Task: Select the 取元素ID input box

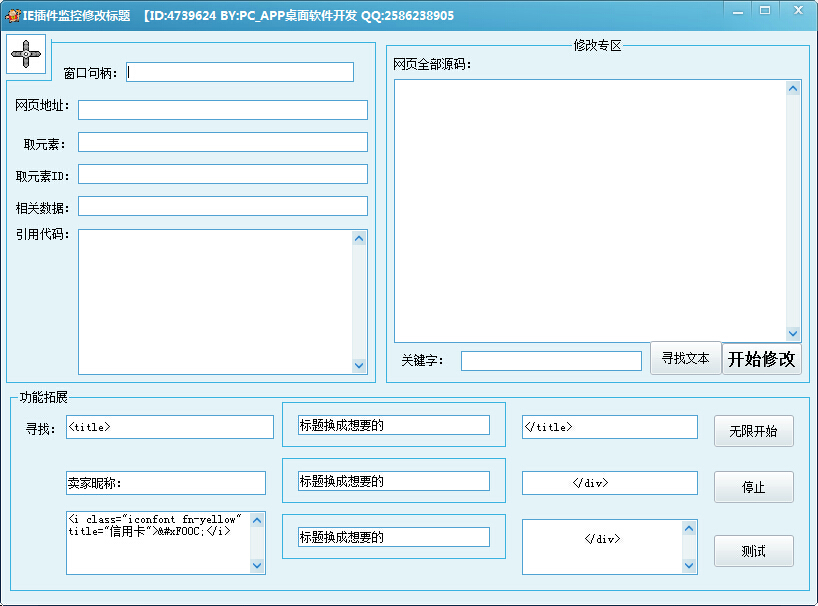Action: pos(222,174)
